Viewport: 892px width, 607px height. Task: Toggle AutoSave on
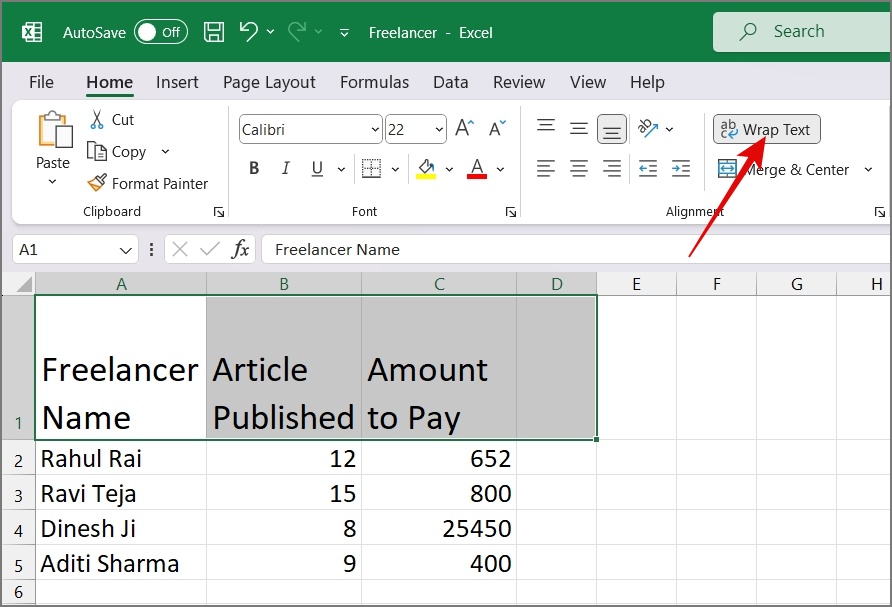coord(160,32)
